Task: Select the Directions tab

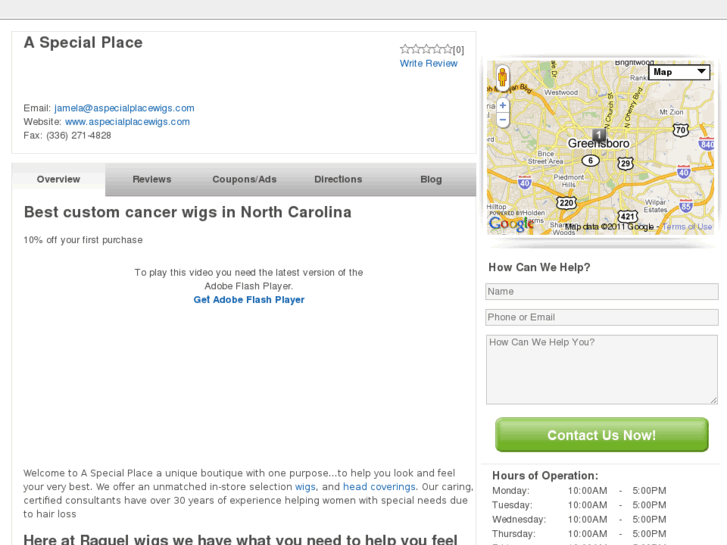Action: (x=338, y=180)
